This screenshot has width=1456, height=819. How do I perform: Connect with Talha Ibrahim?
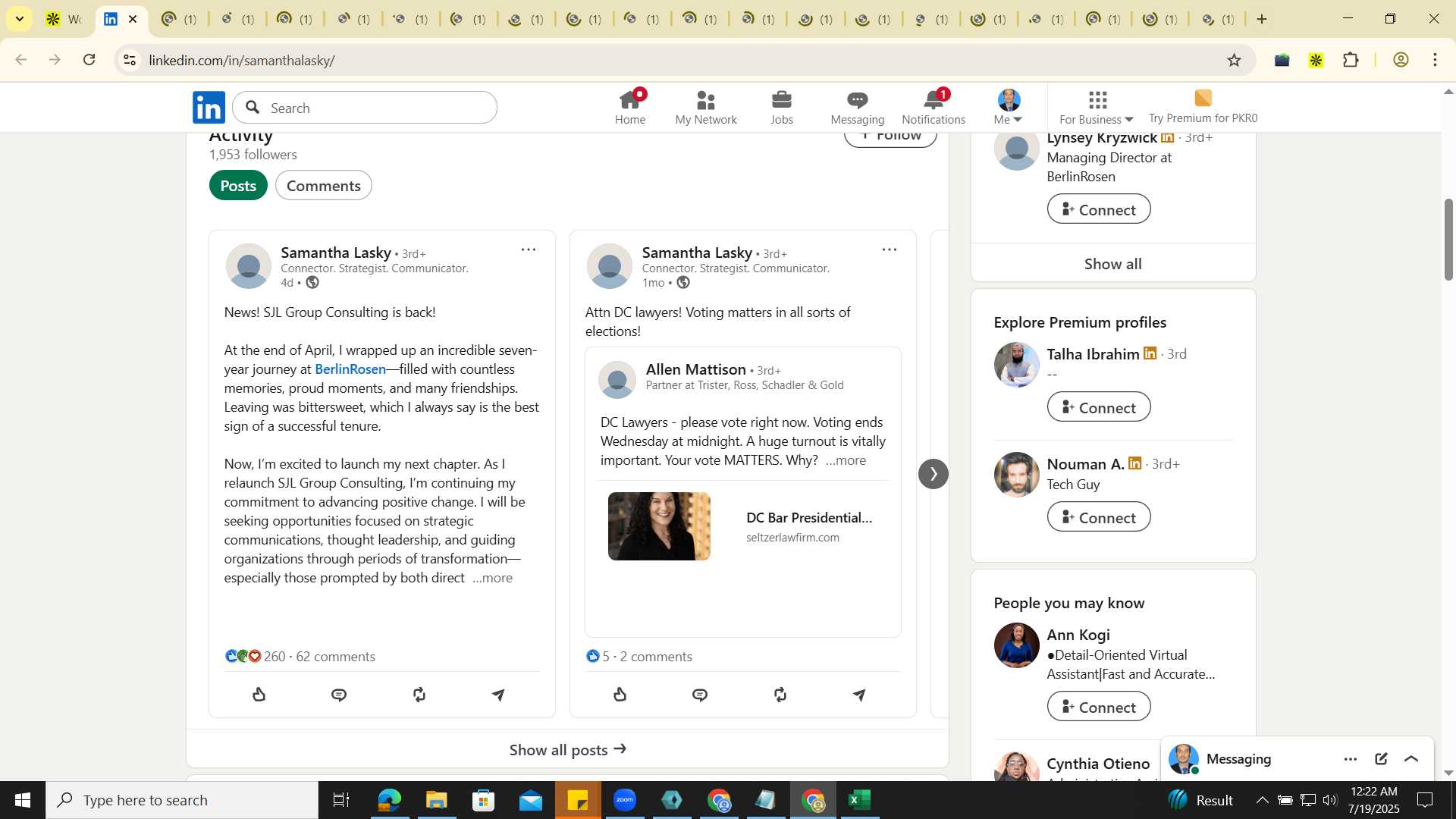[x=1099, y=407]
